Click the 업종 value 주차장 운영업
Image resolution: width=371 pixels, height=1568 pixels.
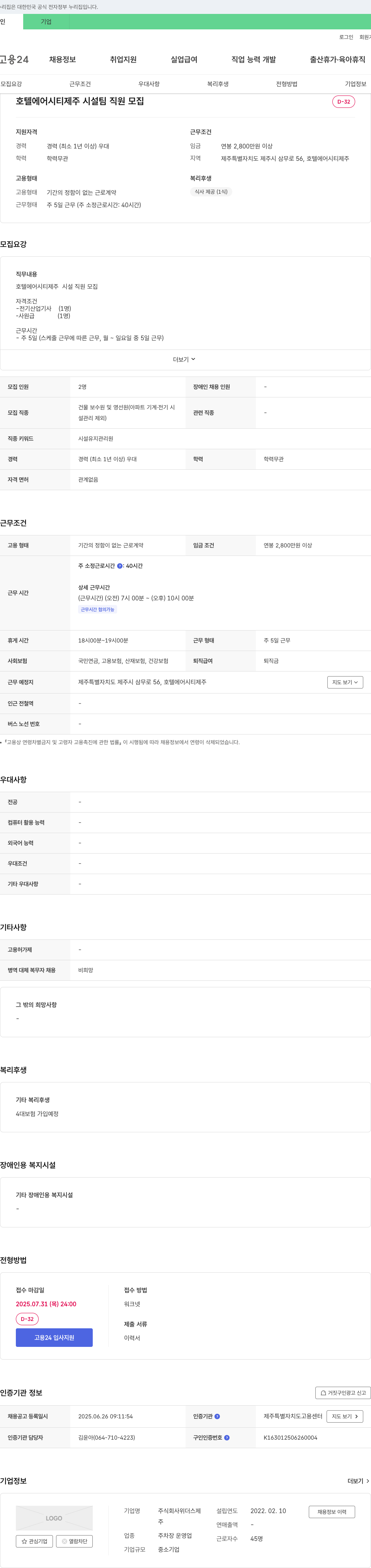(x=175, y=1536)
